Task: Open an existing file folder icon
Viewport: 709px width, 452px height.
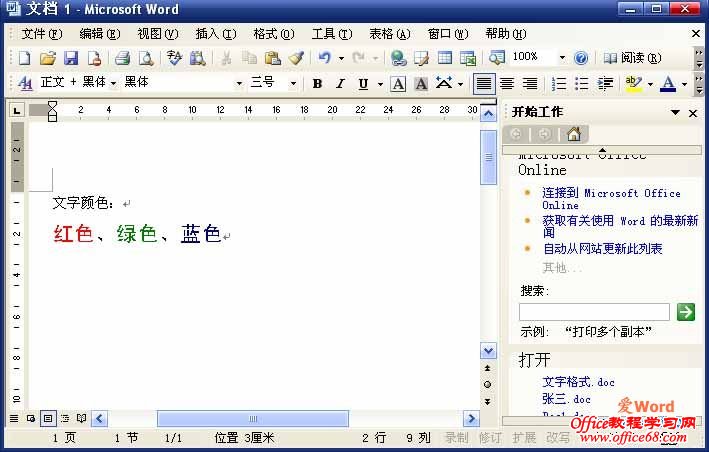Action: pyautogui.click(x=47, y=58)
